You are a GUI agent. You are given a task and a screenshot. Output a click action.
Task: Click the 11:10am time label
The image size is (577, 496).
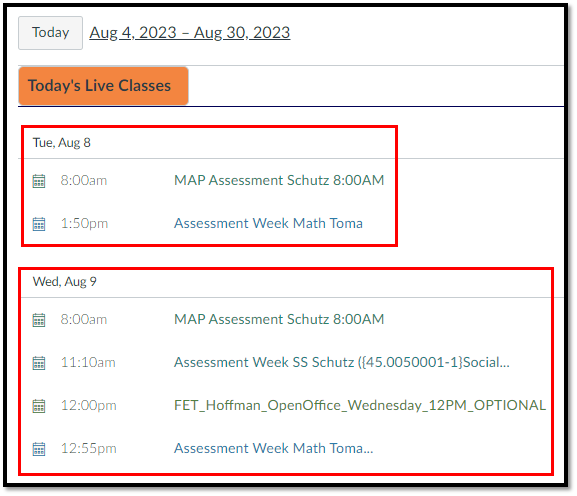pyautogui.click(x=88, y=362)
